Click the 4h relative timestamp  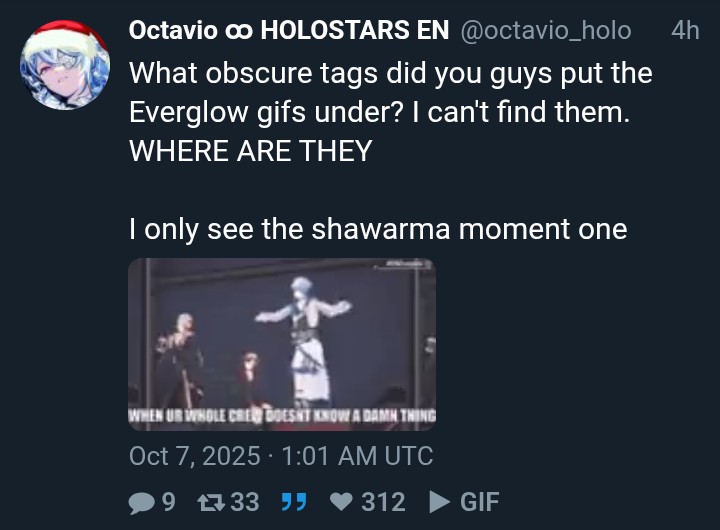coord(685,30)
